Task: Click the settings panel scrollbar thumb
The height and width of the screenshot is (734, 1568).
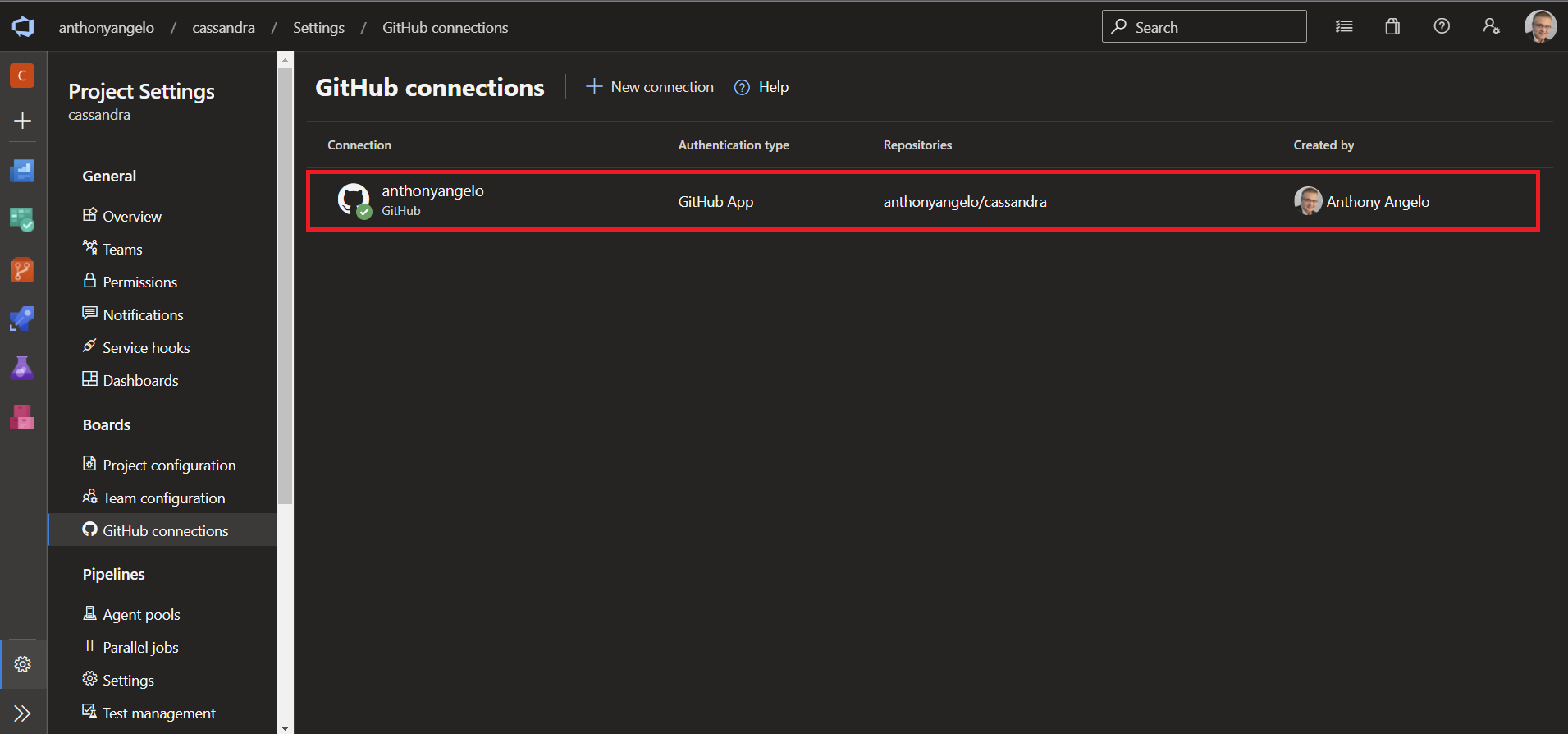Action: pos(285,286)
